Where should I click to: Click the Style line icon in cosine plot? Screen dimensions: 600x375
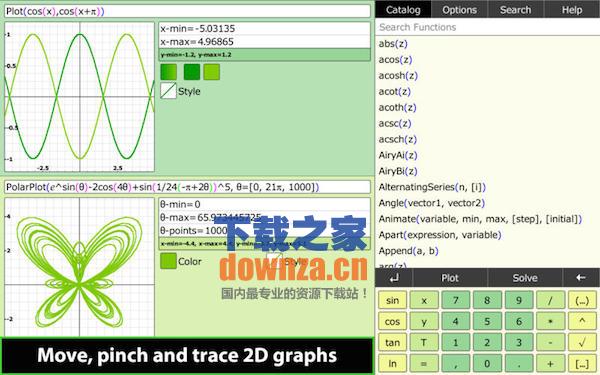pos(168,91)
